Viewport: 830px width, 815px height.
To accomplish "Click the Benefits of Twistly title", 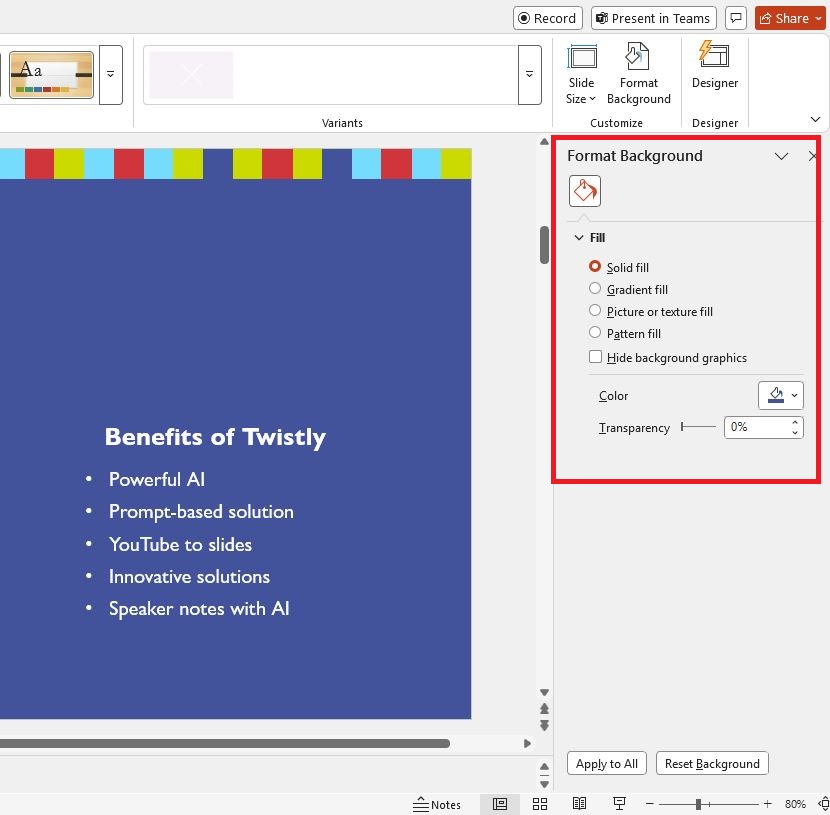I will (215, 438).
